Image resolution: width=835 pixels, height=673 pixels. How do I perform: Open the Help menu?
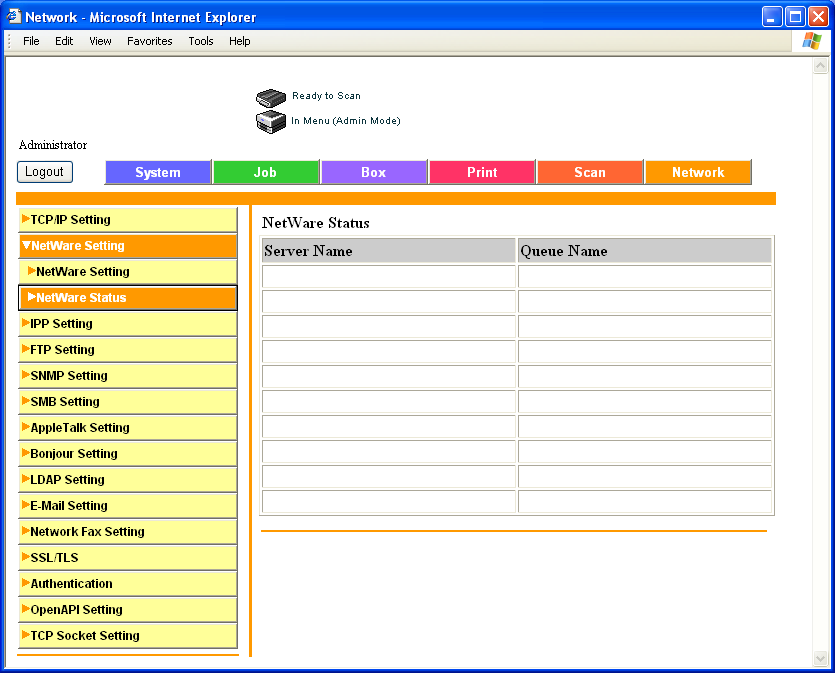coord(240,41)
